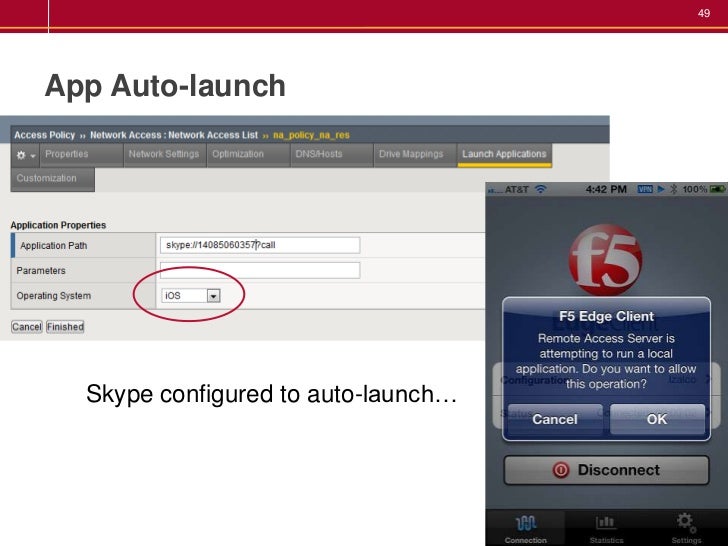This screenshot has height=546, width=728.
Task: Tap the location arrow status icon
Action: [661, 189]
